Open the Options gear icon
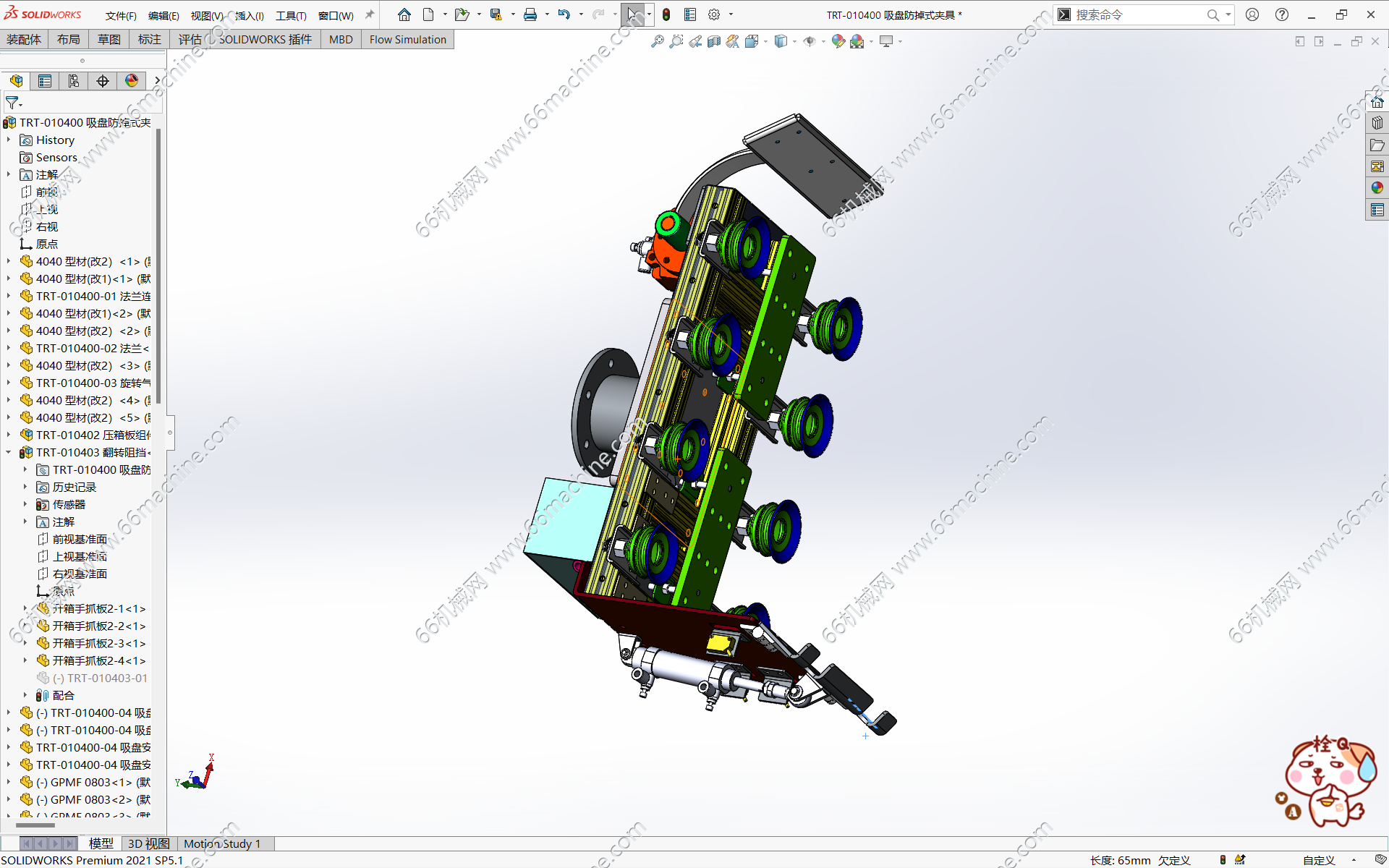The height and width of the screenshot is (868, 1389). [x=714, y=14]
